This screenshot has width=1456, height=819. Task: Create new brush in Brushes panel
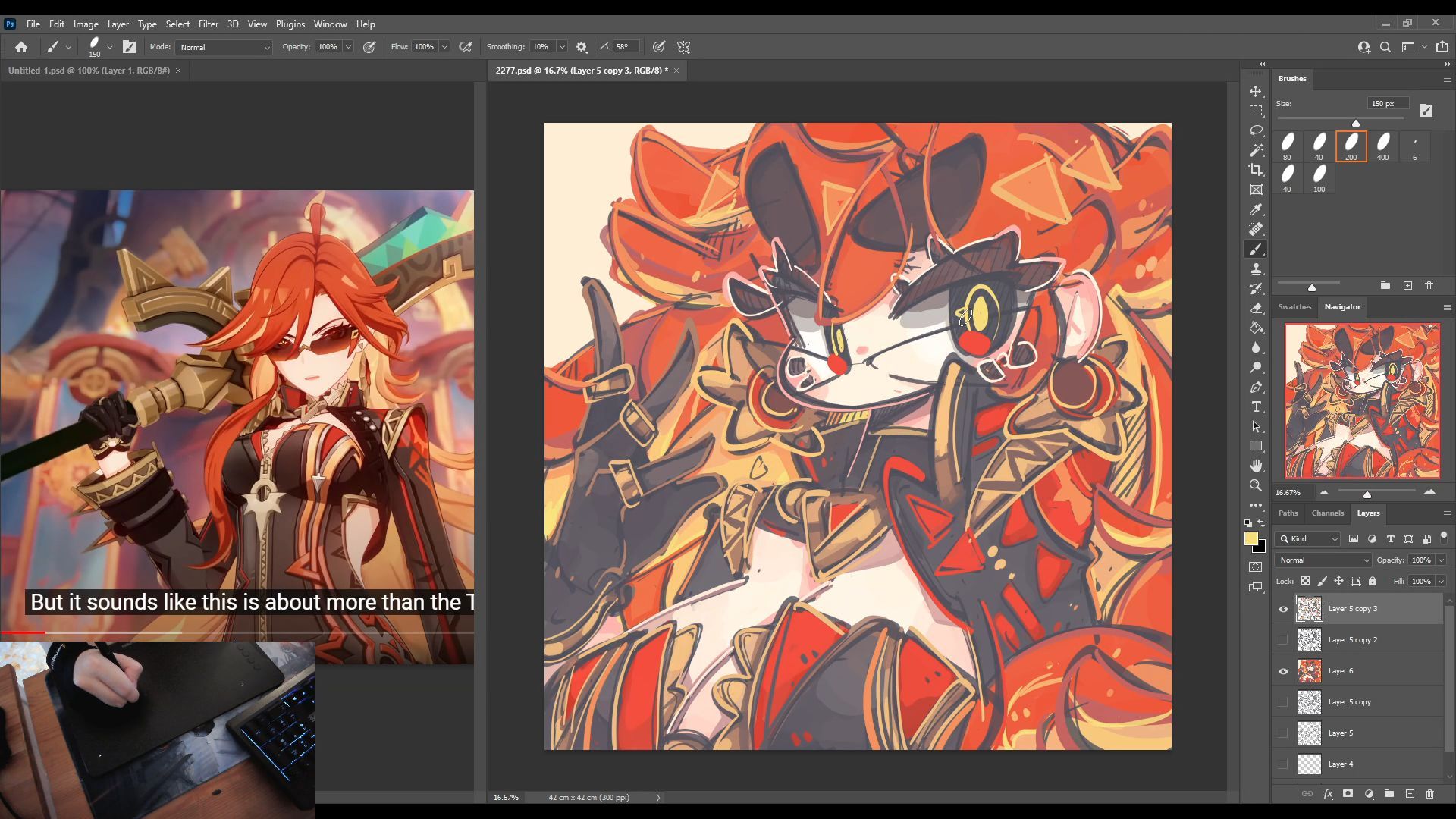[x=1407, y=286]
